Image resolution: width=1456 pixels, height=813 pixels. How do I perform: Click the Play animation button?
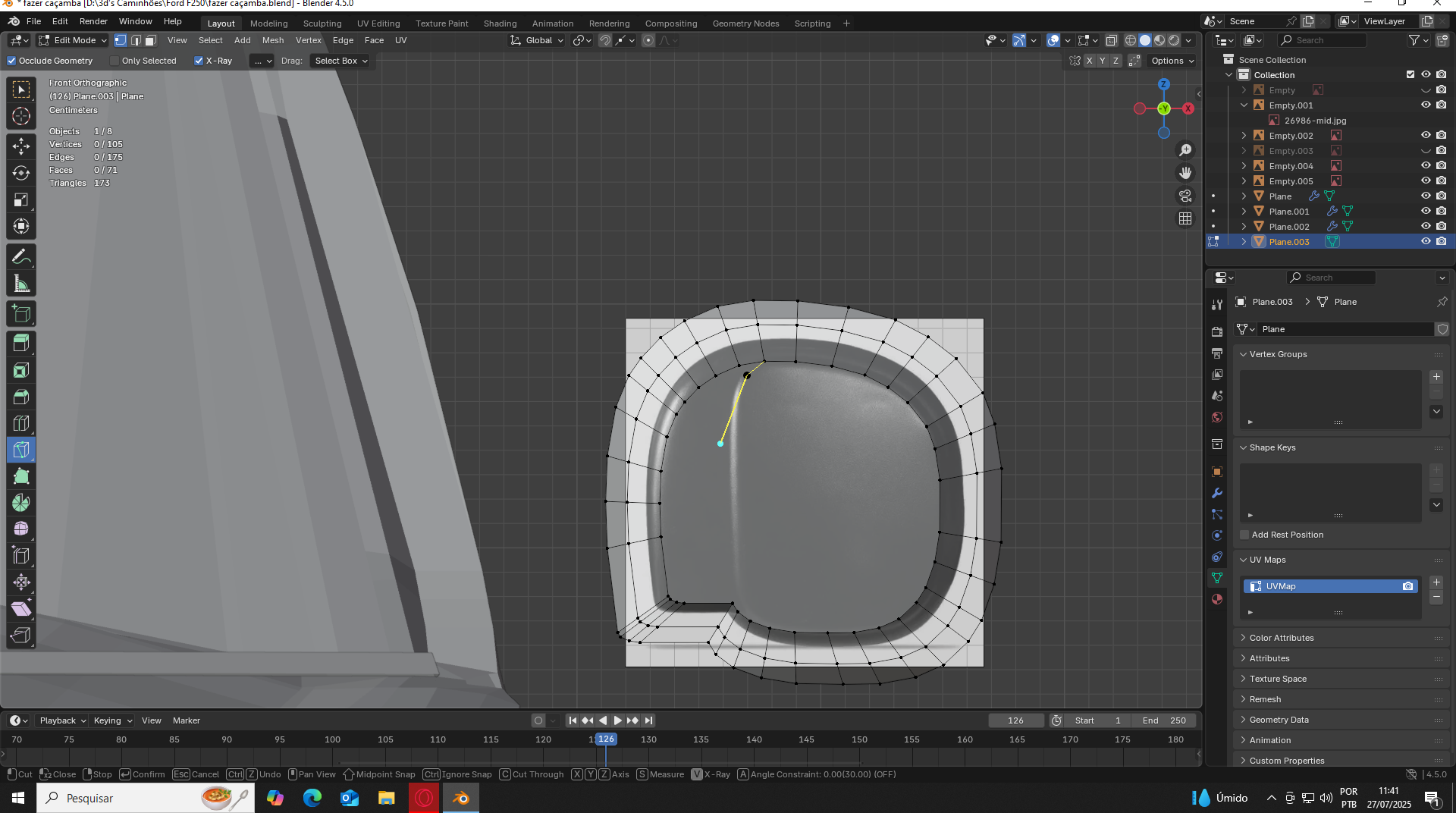click(x=618, y=720)
